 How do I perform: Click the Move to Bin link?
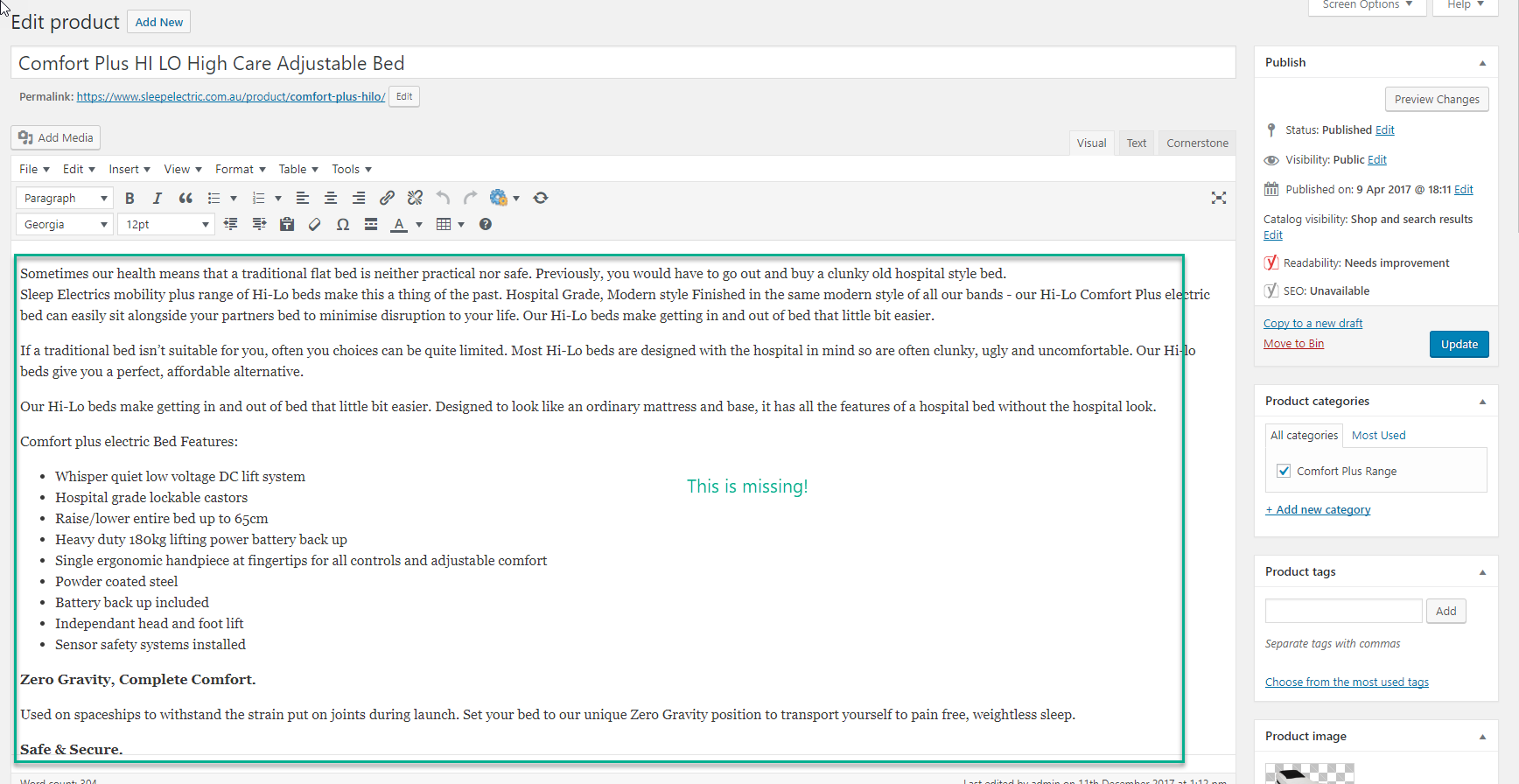[x=1293, y=344]
